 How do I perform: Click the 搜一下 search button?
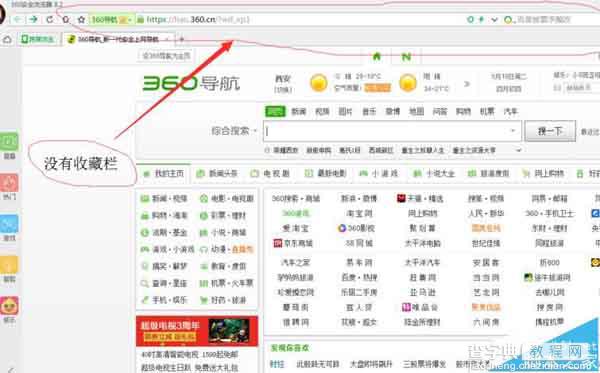[x=550, y=131]
